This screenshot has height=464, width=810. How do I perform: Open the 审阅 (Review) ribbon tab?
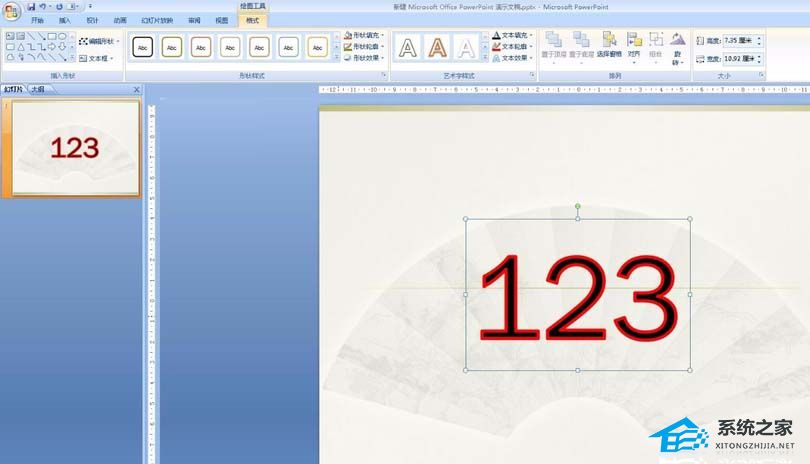point(194,21)
